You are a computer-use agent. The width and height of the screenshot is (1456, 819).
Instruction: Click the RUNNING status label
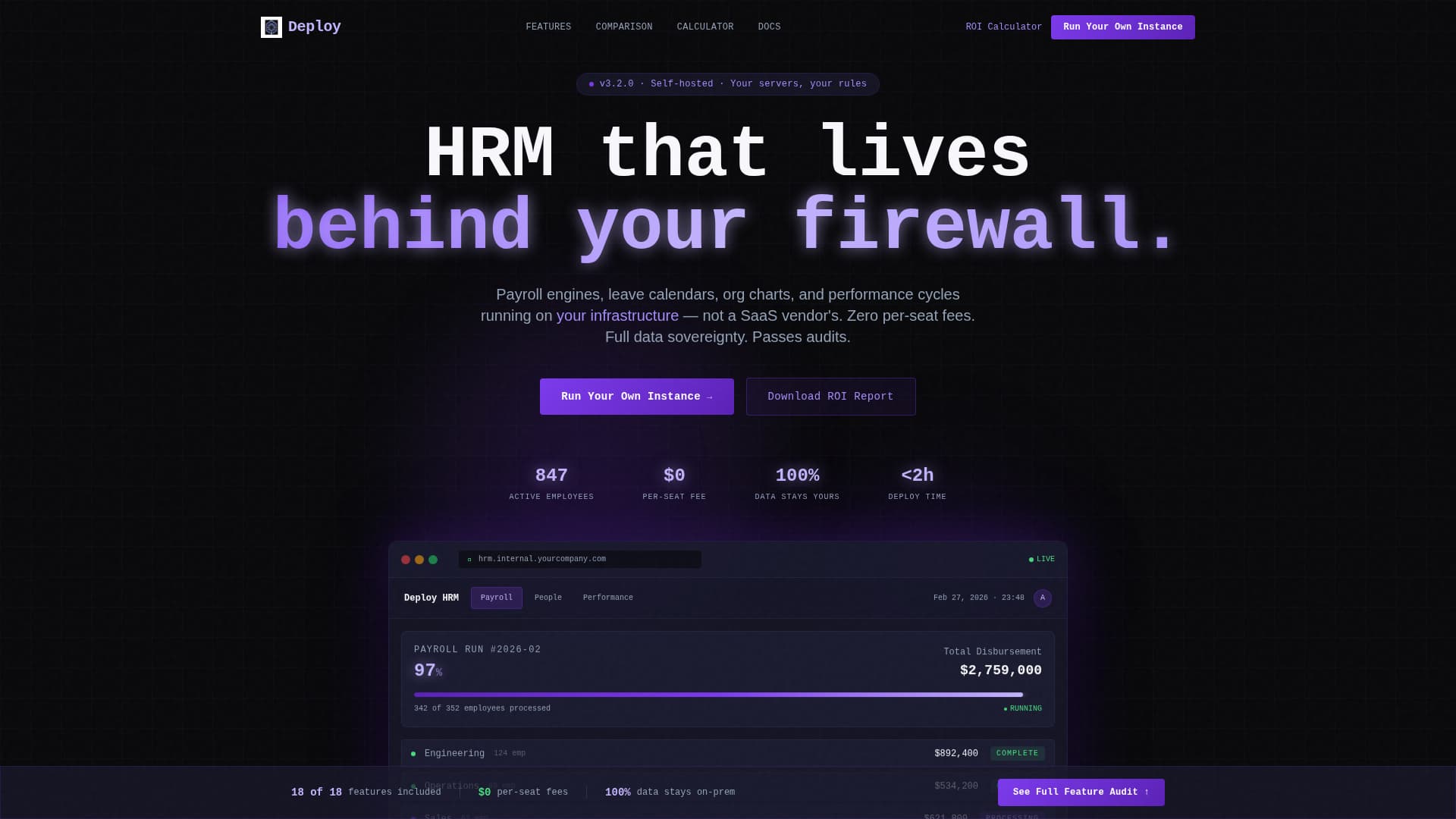point(1022,709)
